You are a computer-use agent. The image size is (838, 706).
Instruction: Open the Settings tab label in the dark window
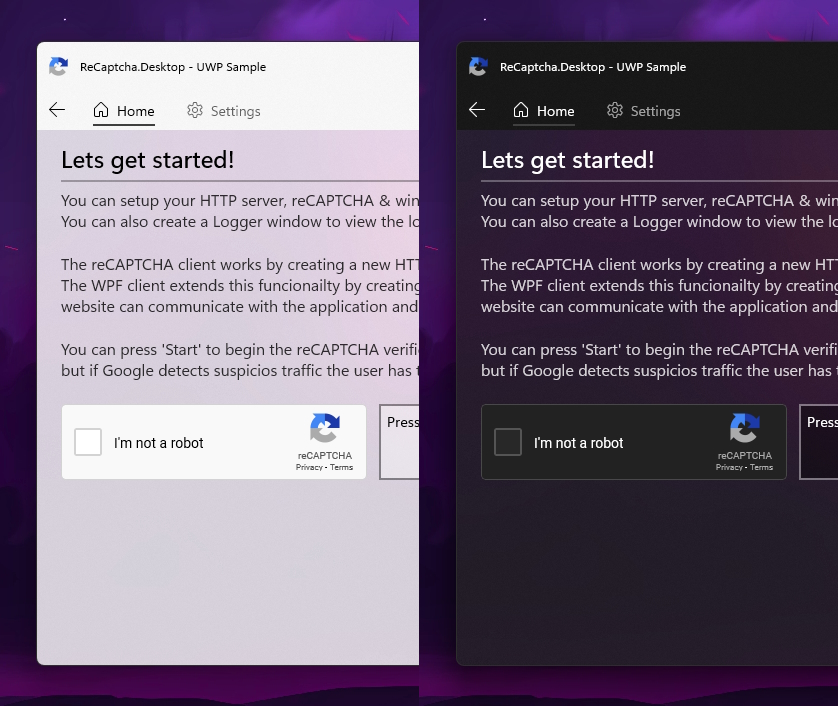coord(656,111)
